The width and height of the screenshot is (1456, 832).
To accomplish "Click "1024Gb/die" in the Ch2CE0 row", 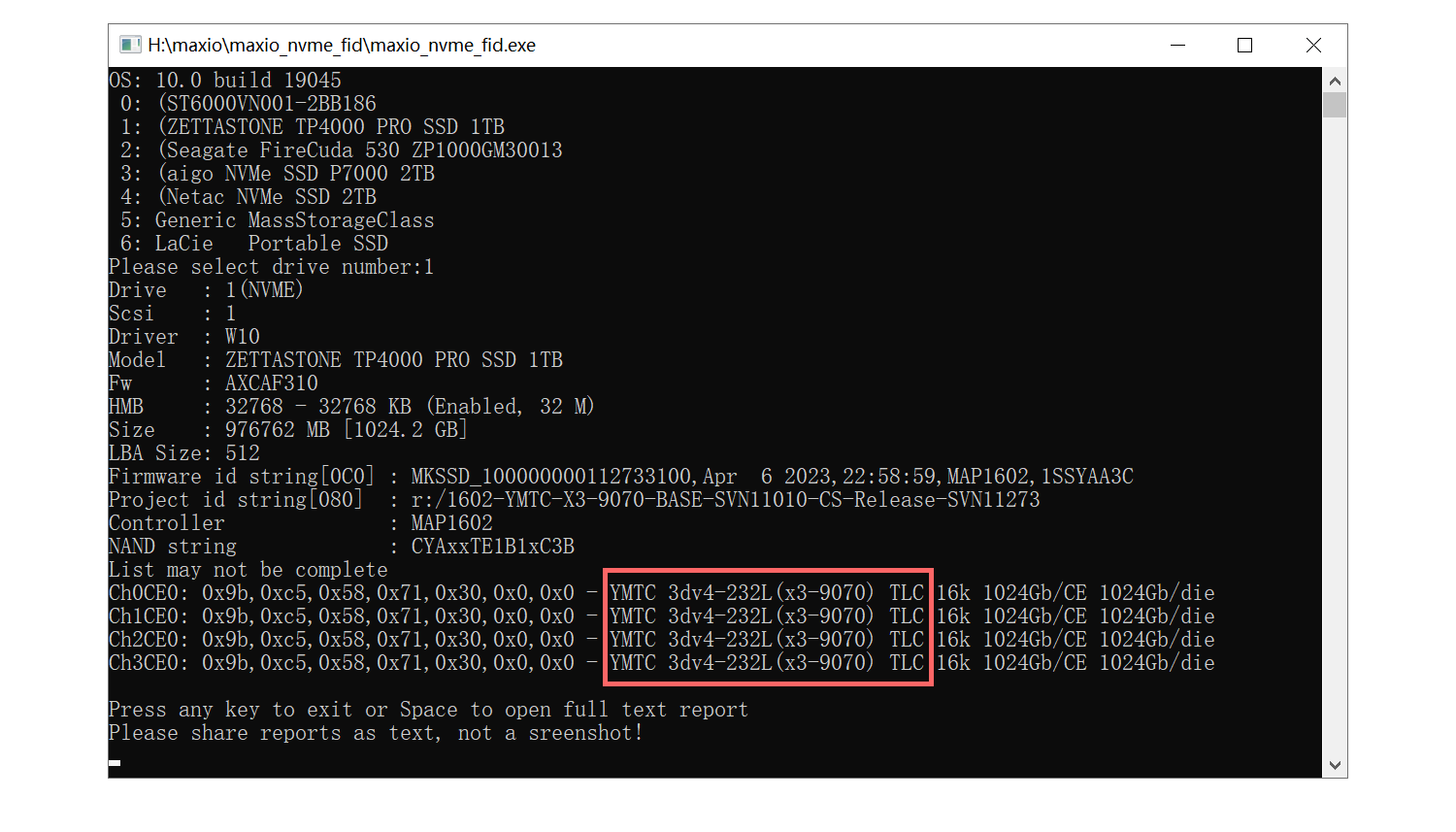I will [x=1157, y=640].
